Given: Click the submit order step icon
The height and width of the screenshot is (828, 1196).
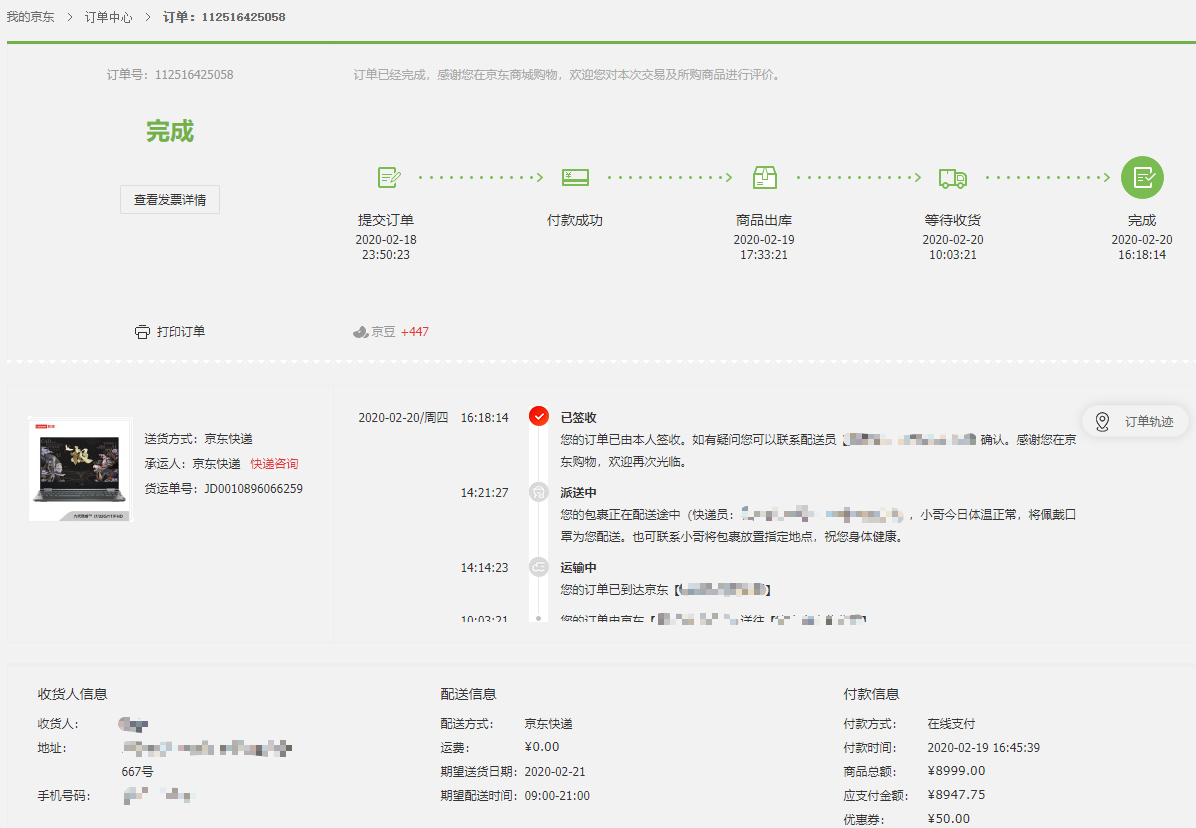Looking at the screenshot, I should pyautogui.click(x=389, y=178).
